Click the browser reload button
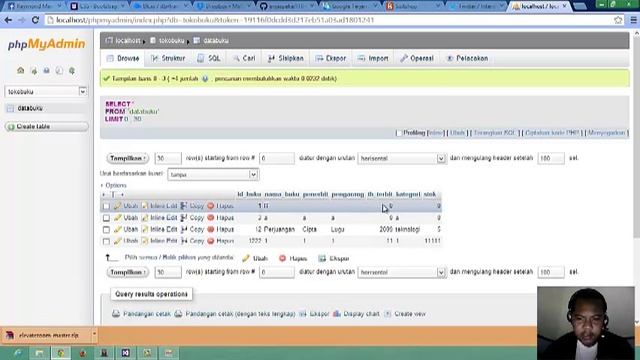 coord(35,20)
